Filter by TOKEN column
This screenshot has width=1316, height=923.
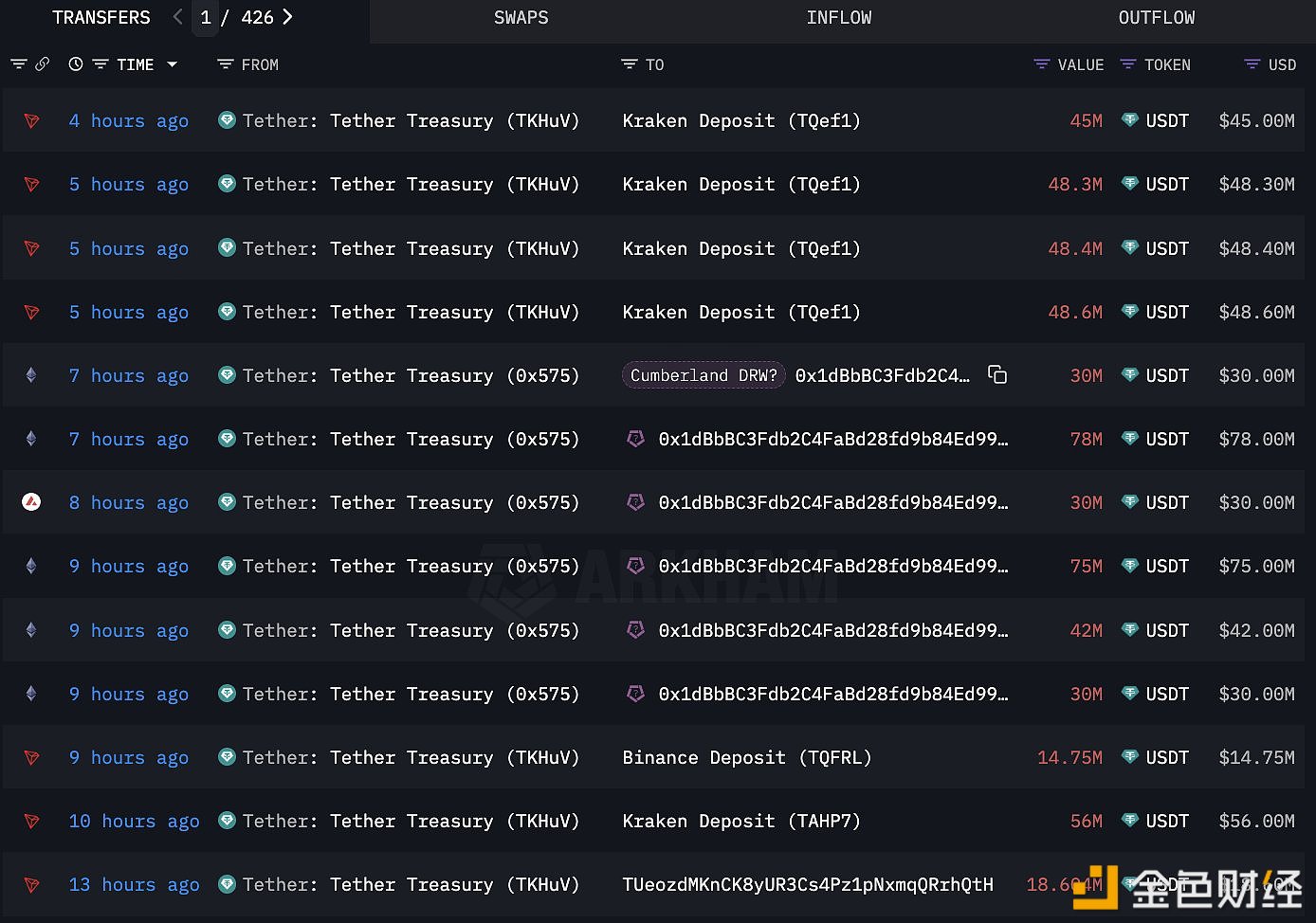point(1127,64)
